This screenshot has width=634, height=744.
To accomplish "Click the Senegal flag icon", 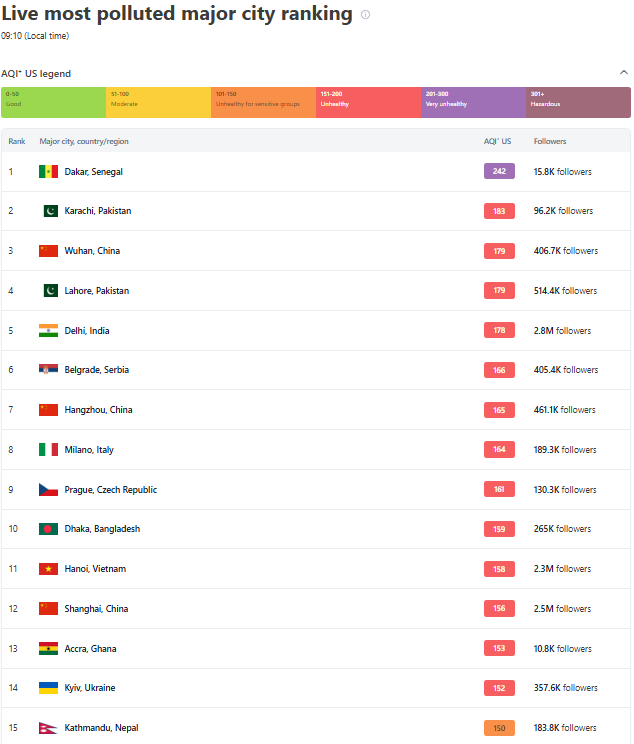I will 48,172.
